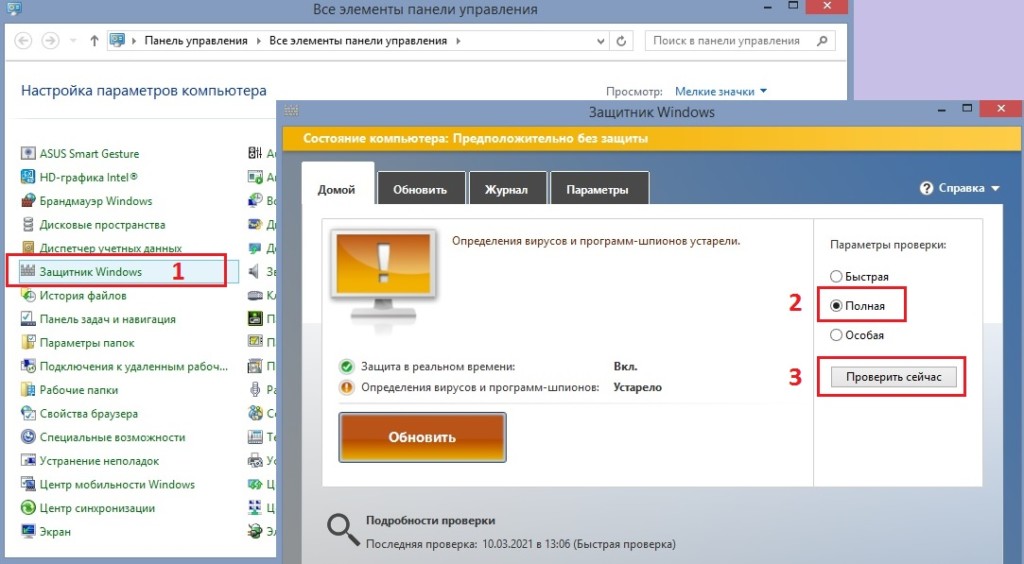Click the Control Panel window icon in title bar
The height and width of the screenshot is (564, 1024).
14,8
